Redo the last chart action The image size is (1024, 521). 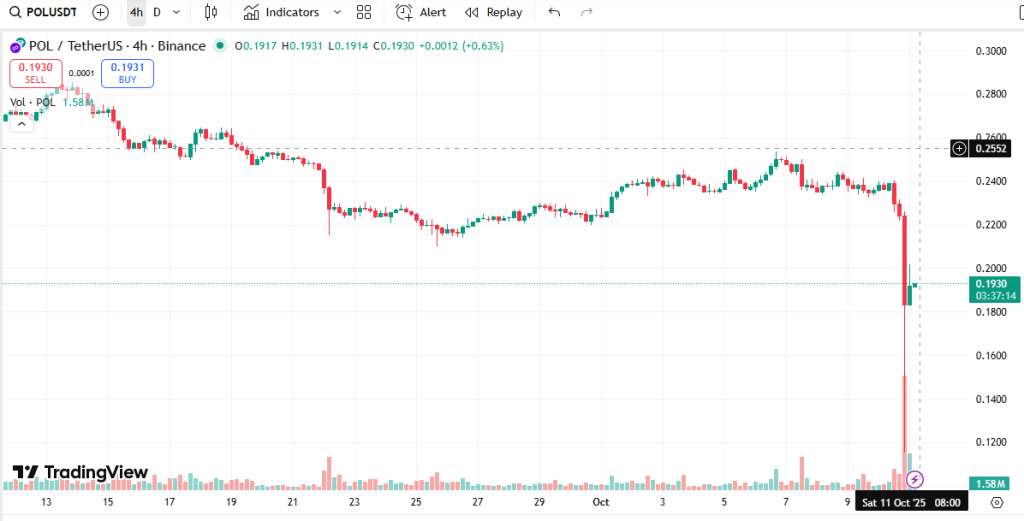[587, 12]
